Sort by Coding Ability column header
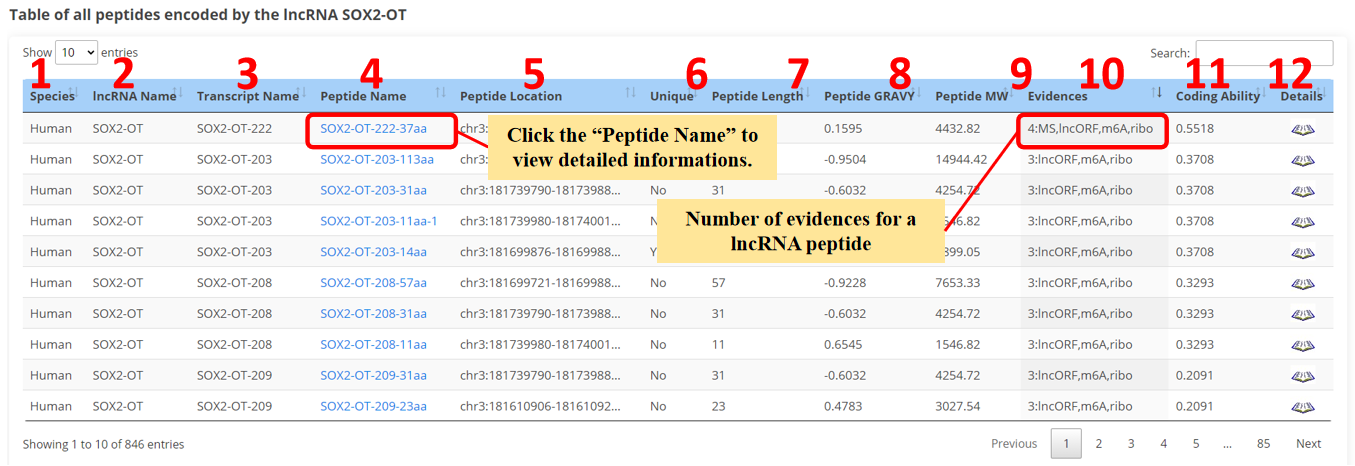 (1216, 96)
